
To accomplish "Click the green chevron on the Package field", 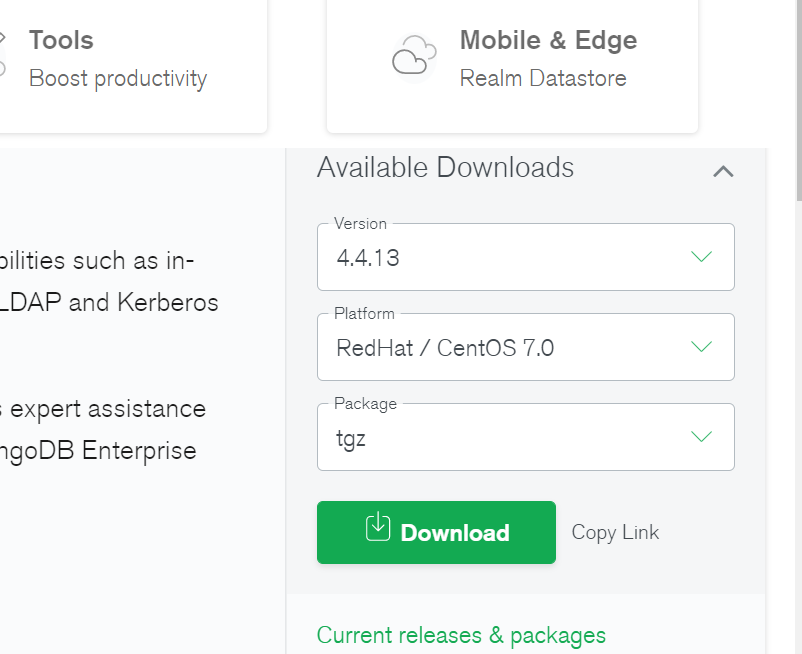I will click(701, 436).
